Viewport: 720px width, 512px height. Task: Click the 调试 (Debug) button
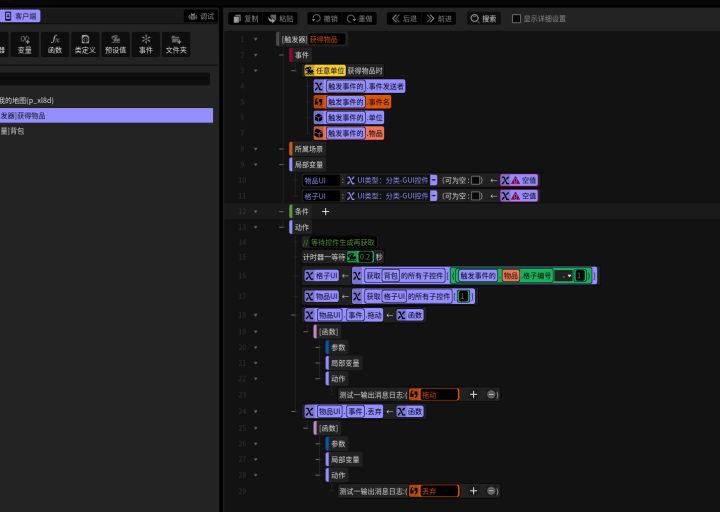pos(200,16)
